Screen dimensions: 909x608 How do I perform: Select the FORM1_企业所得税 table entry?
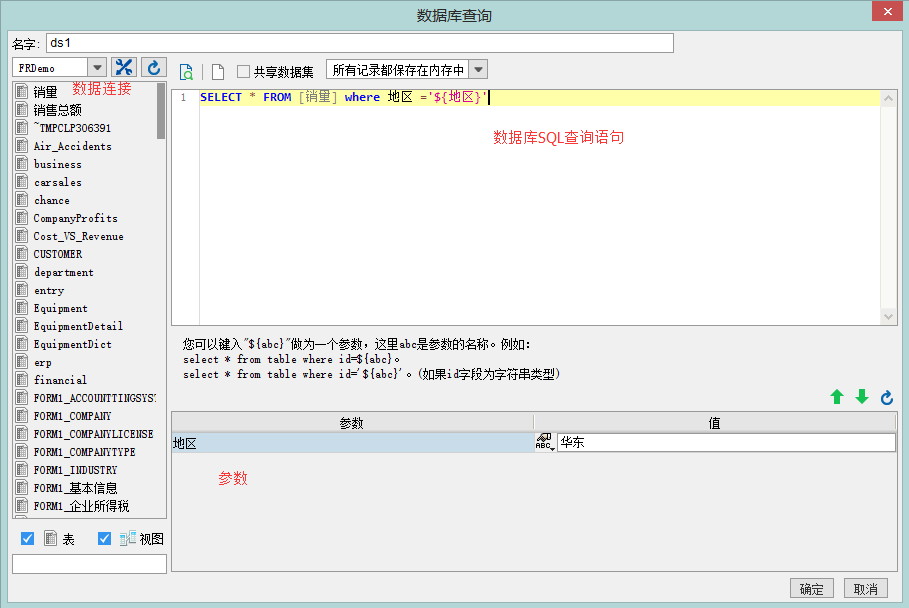(x=81, y=506)
